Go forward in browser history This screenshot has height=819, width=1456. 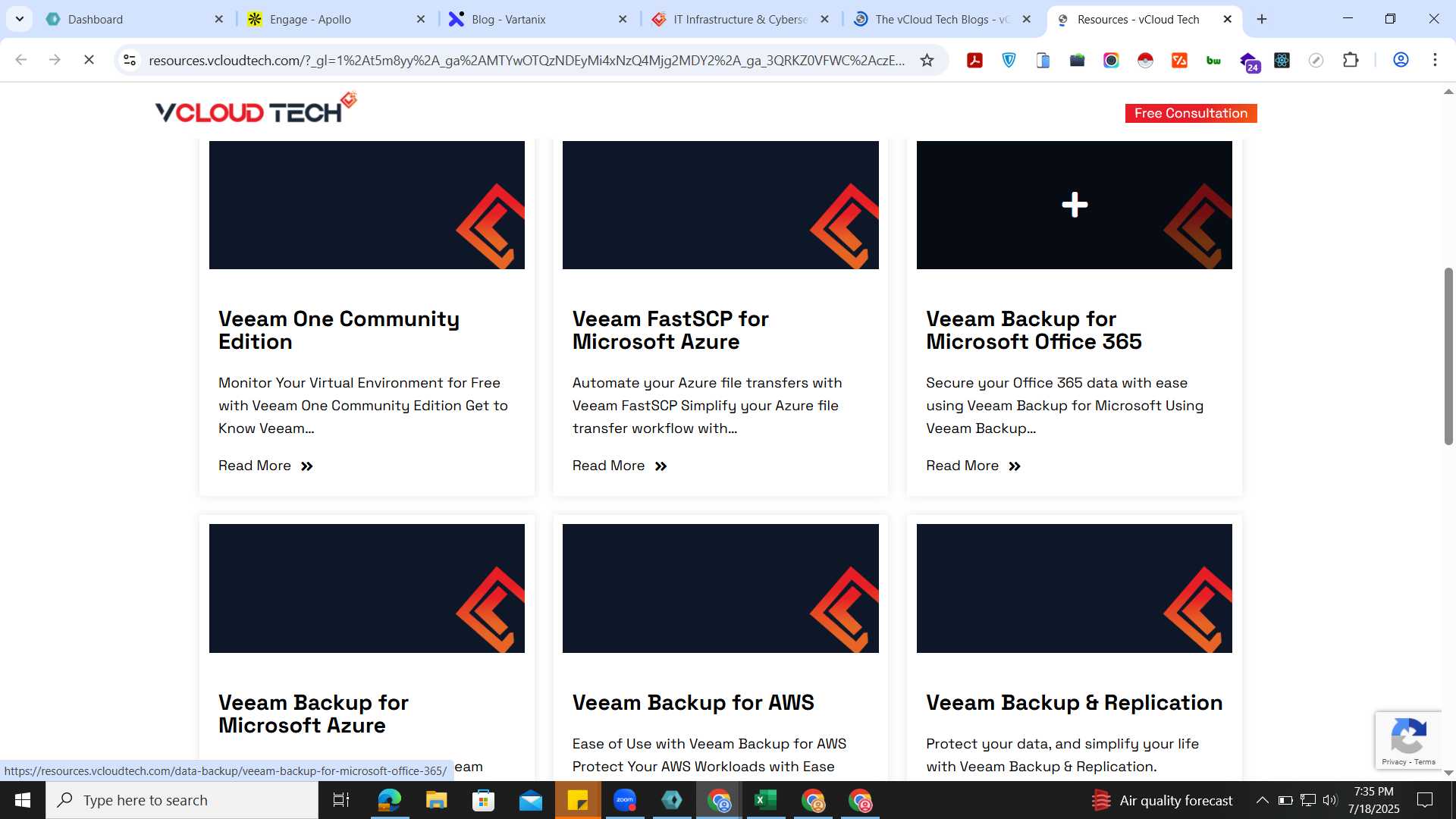(x=55, y=60)
